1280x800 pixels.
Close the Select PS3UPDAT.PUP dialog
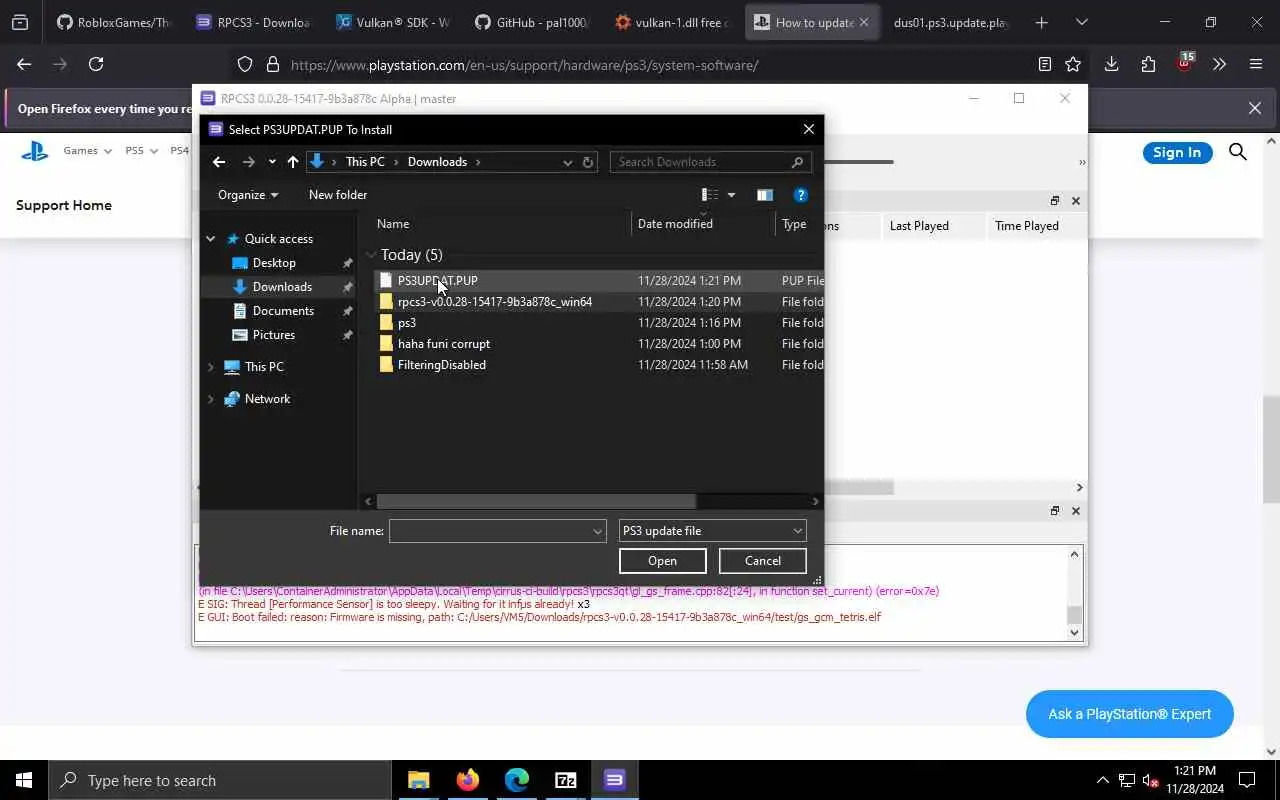coord(809,129)
